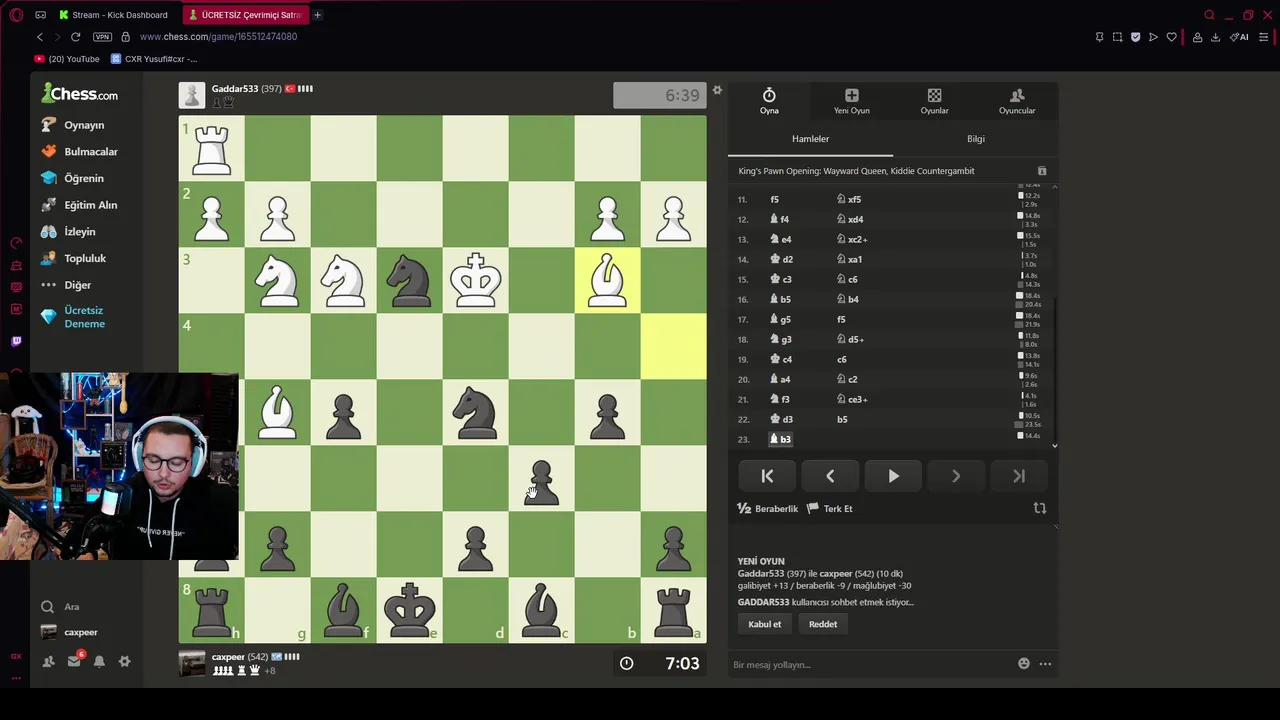
Task: Open the friends icon in sidebar
Action: point(48,661)
